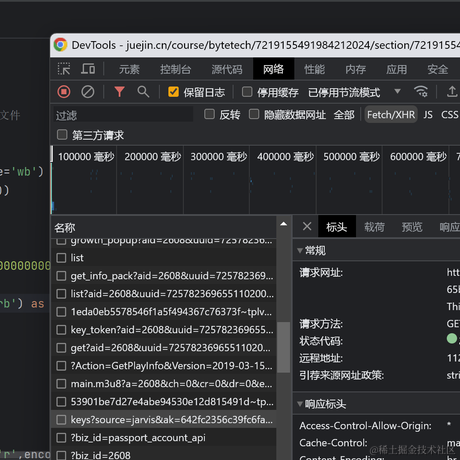Screen dimensions: 460x460
Task: Click the 引荐来源网址政策 label
Action: 341,375
